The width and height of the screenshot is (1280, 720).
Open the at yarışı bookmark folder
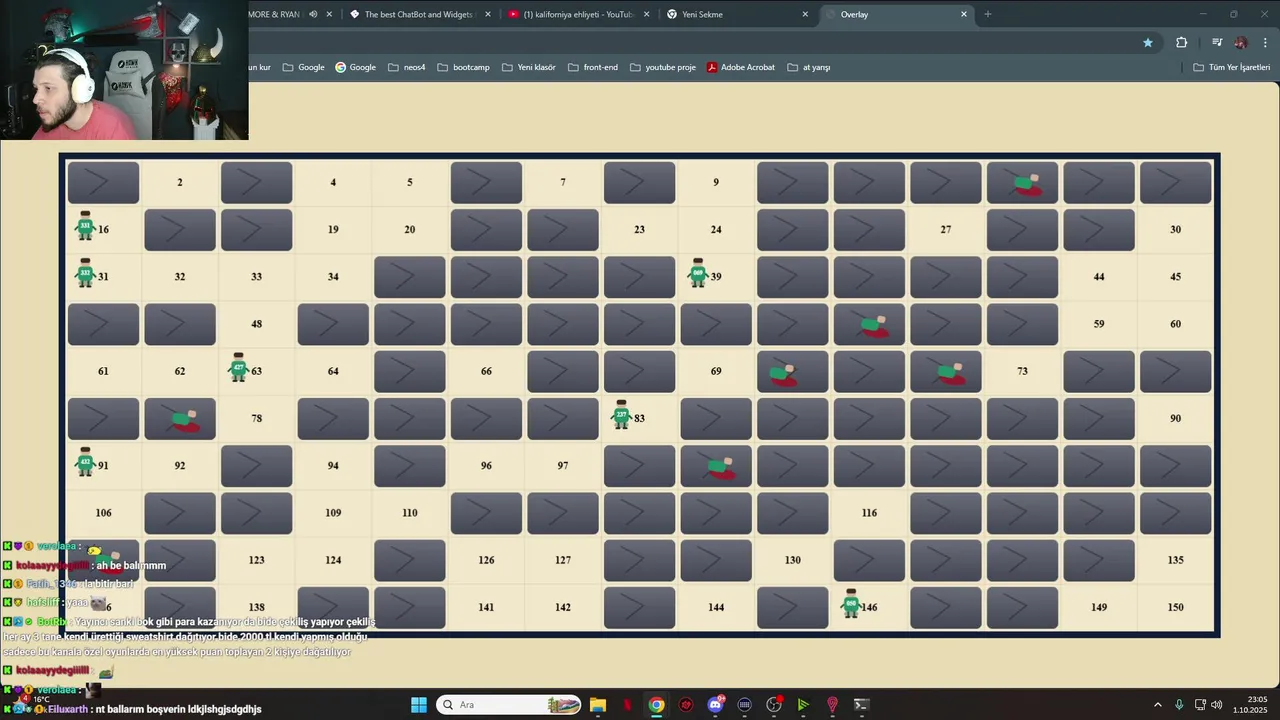809,67
